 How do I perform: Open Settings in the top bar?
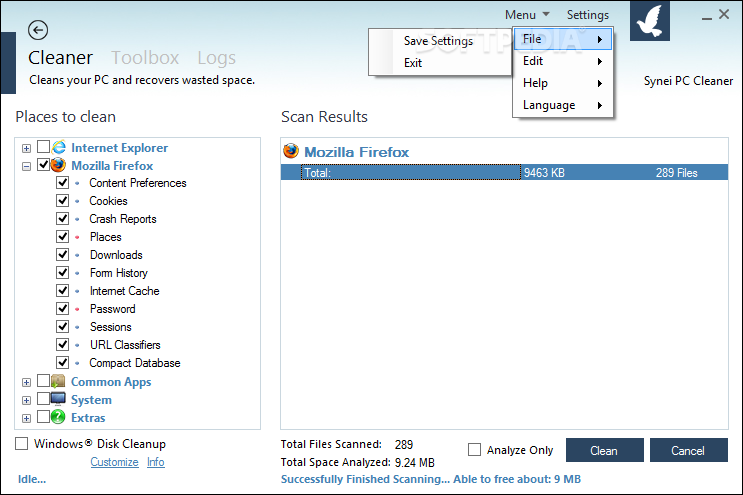(x=588, y=15)
